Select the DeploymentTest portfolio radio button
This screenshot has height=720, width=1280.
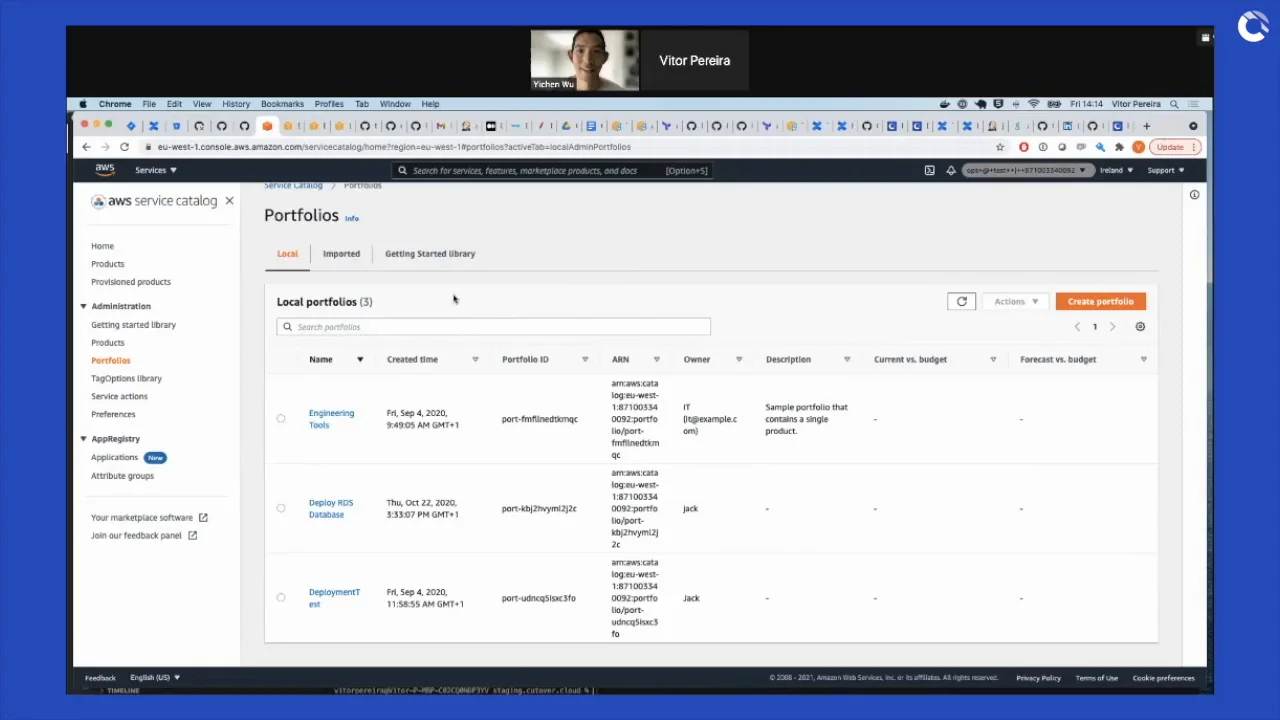(x=281, y=598)
